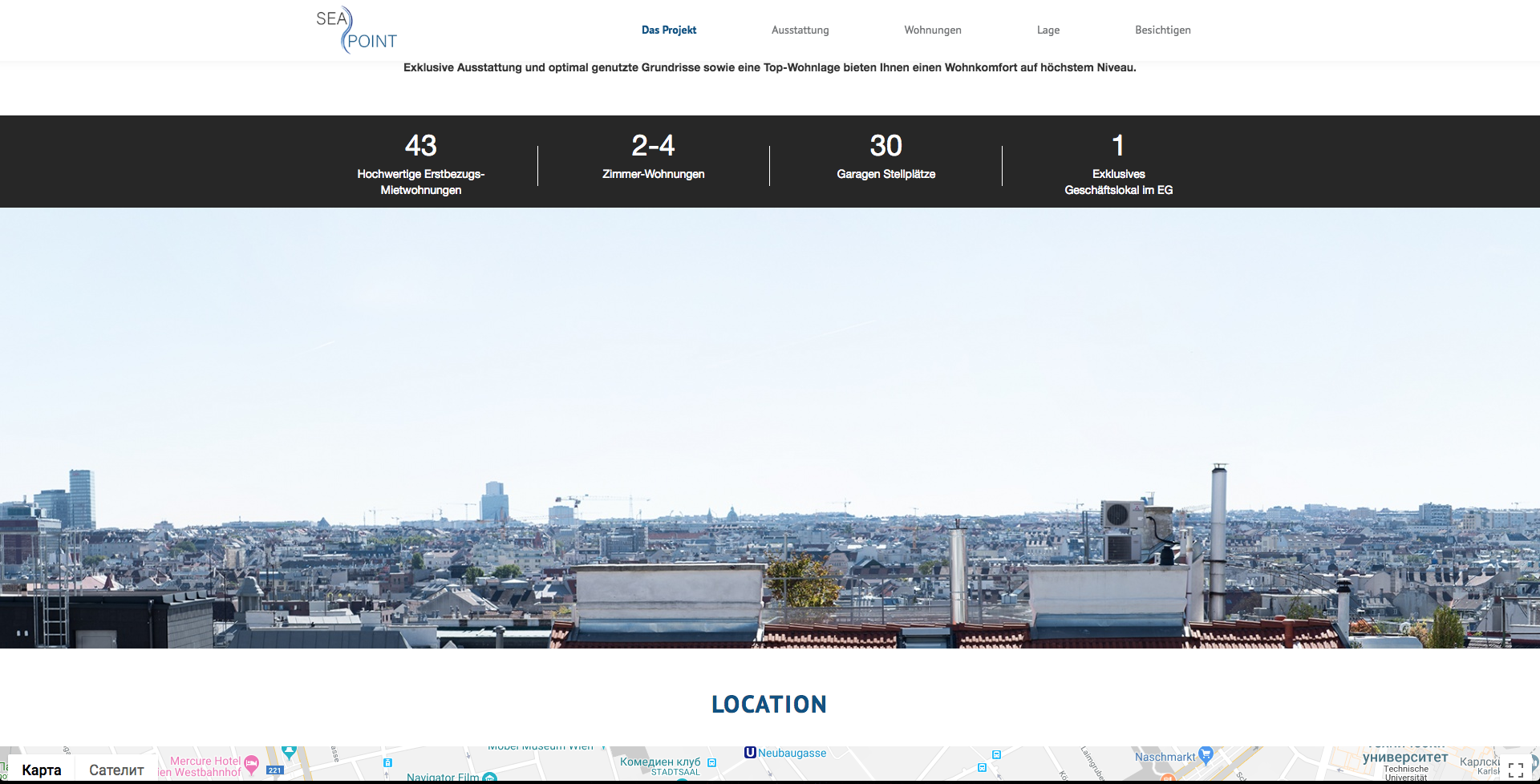Image resolution: width=1540 pixels, height=784 pixels.
Task: Click the 221 road shield on map
Action: 275,770
